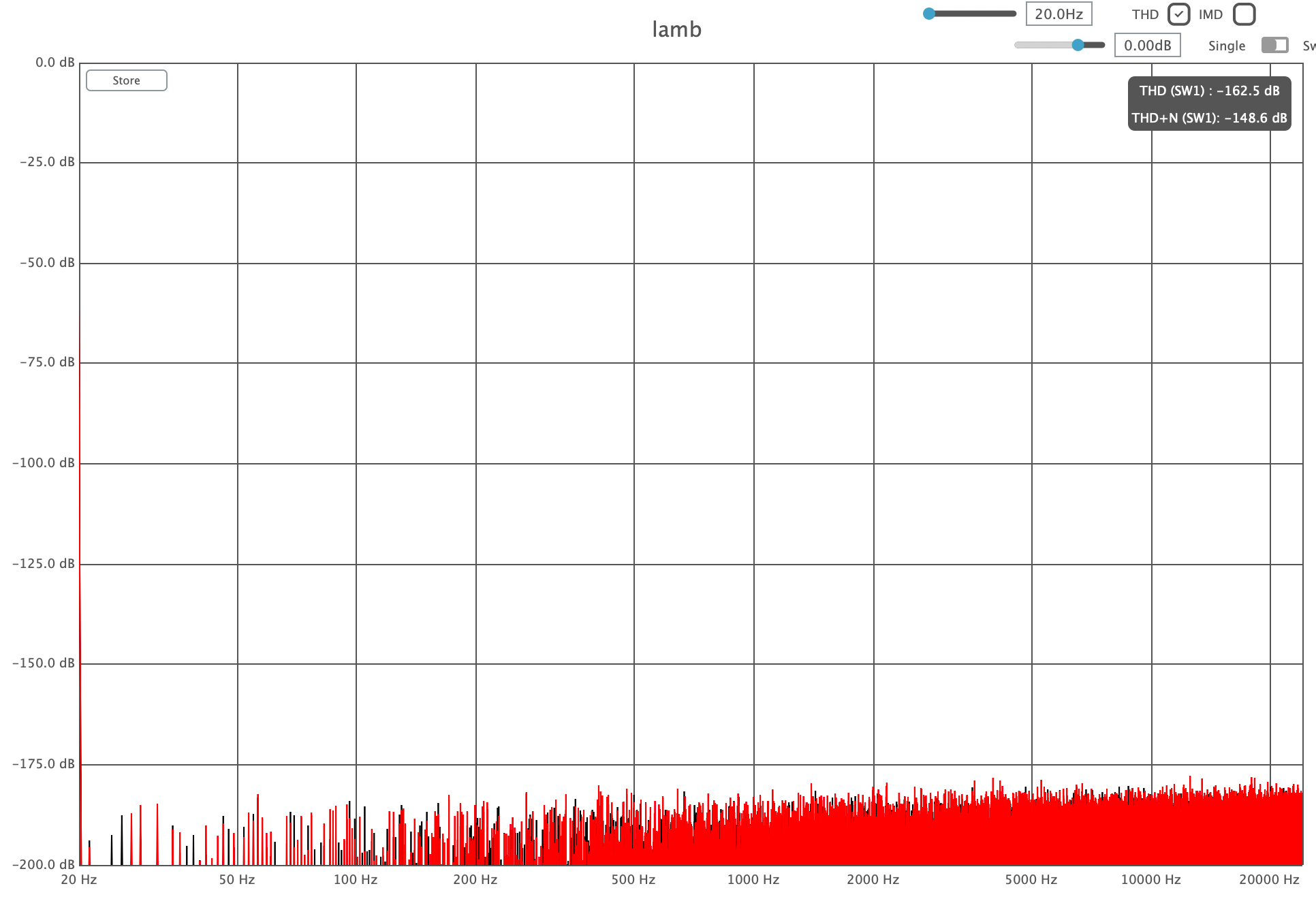Toggle the Single/Sweep switch
This screenshot has height=899, width=1316.
pos(1274,46)
